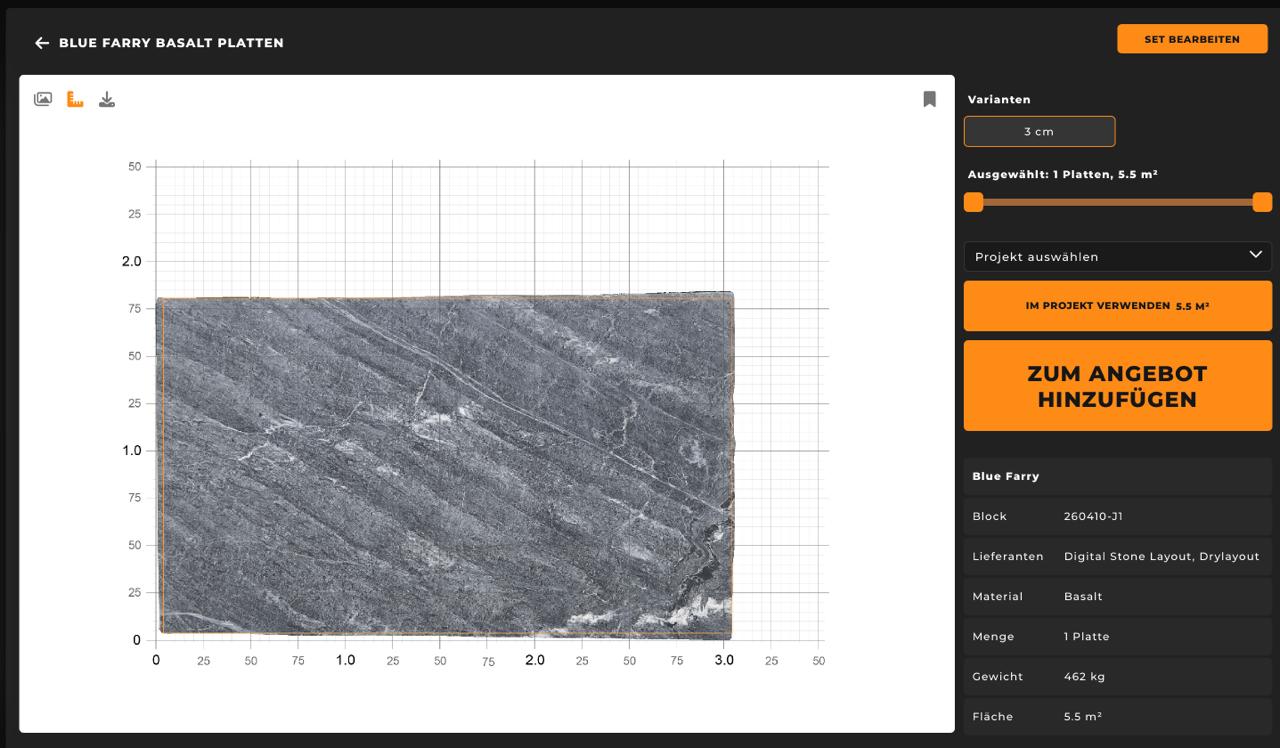Screen dimensions: 1280x748
Task: Open the Projekt auswählen dropdown
Action: pyautogui.click(x=1117, y=256)
